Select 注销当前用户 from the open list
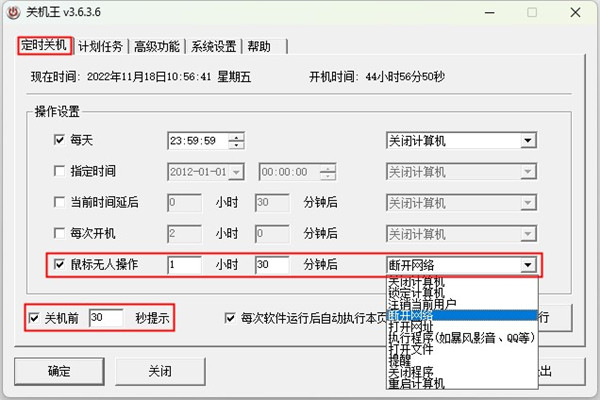The width and height of the screenshot is (600, 400). [462, 305]
